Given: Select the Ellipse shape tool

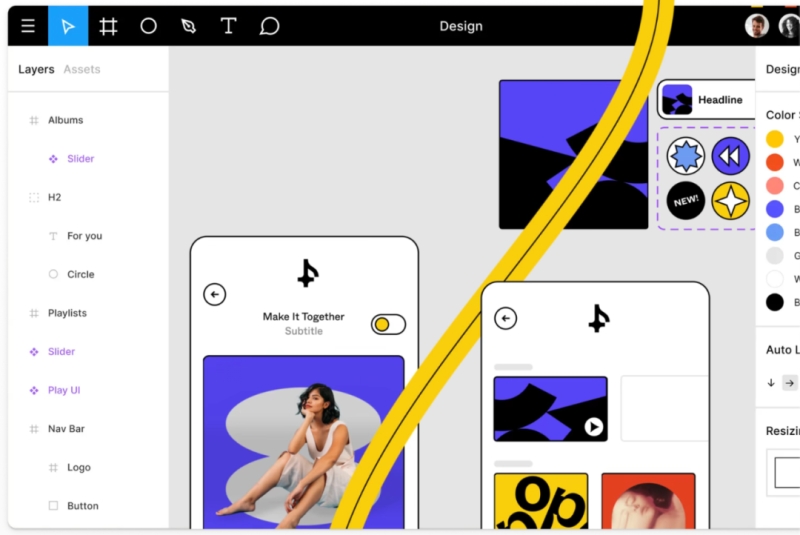Looking at the screenshot, I should coord(148,26).
